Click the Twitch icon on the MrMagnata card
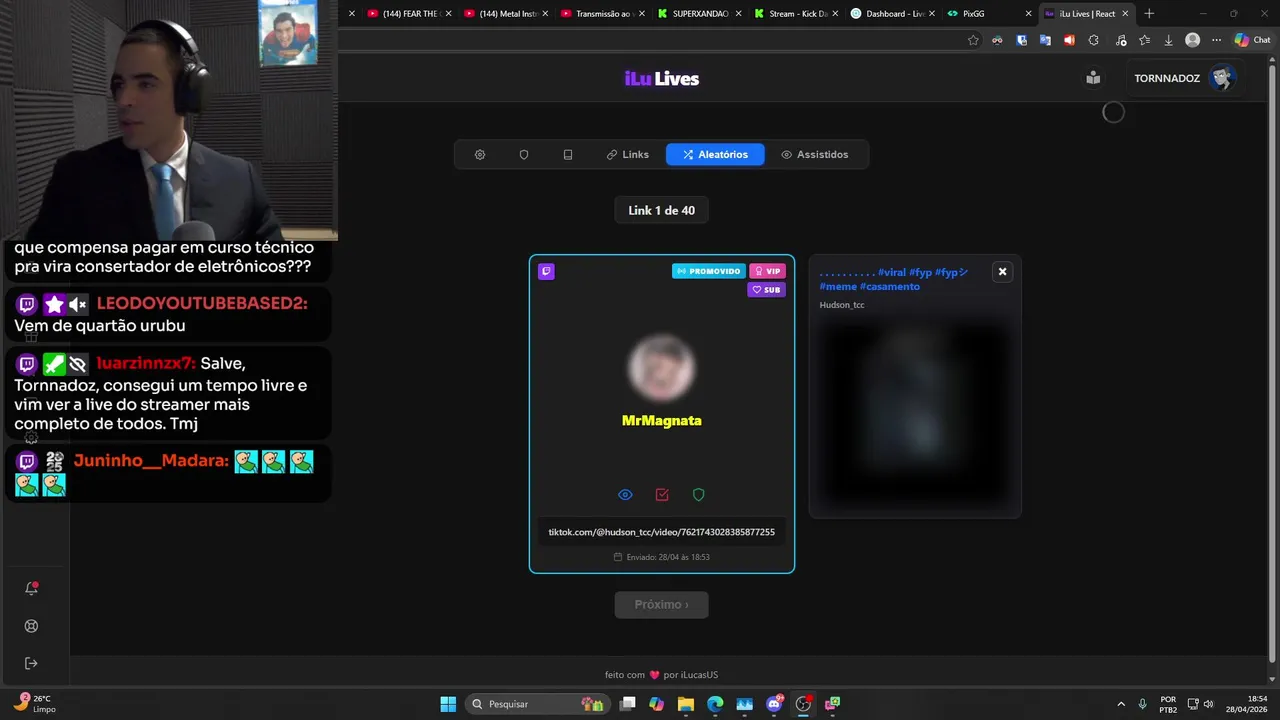 coord(546,271)
